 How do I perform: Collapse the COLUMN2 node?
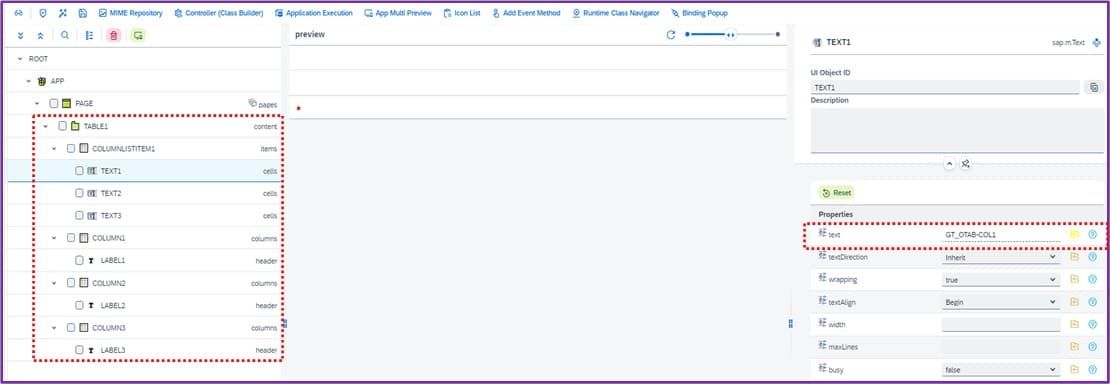pyautogui.click(x=54, y=283)
